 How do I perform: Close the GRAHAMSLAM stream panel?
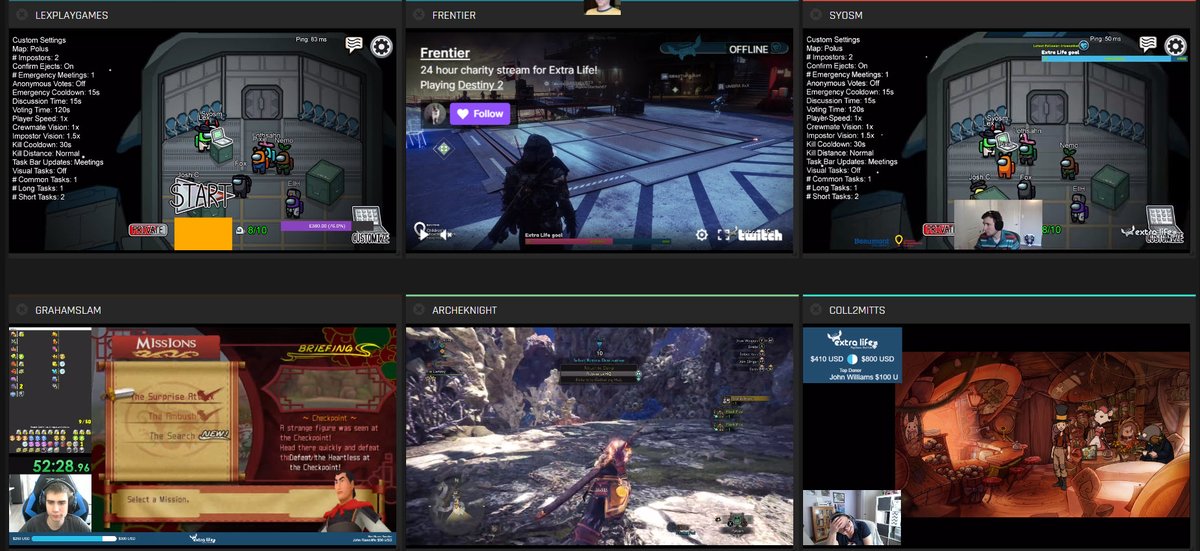tap(21, 310)
